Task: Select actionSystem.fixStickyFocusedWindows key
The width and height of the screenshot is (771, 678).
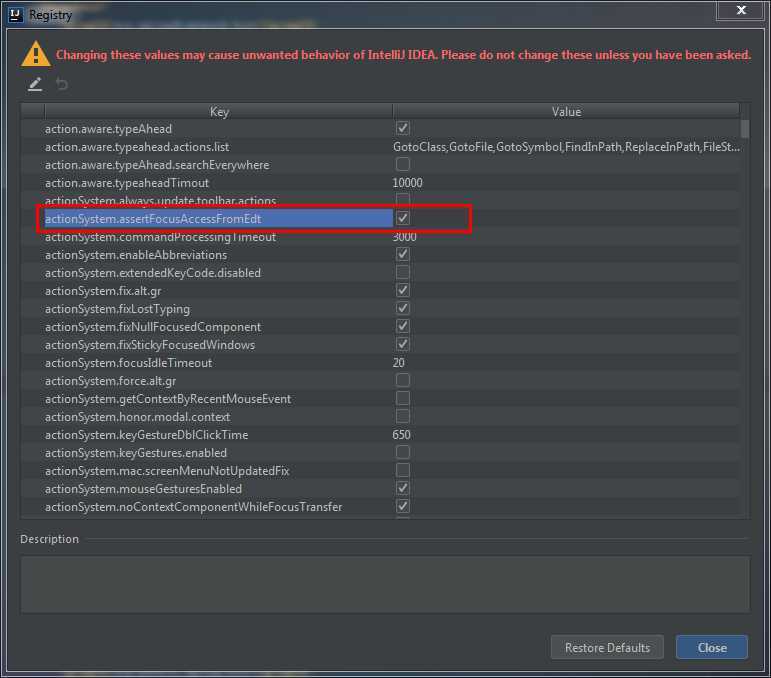Action: [150, 345]
